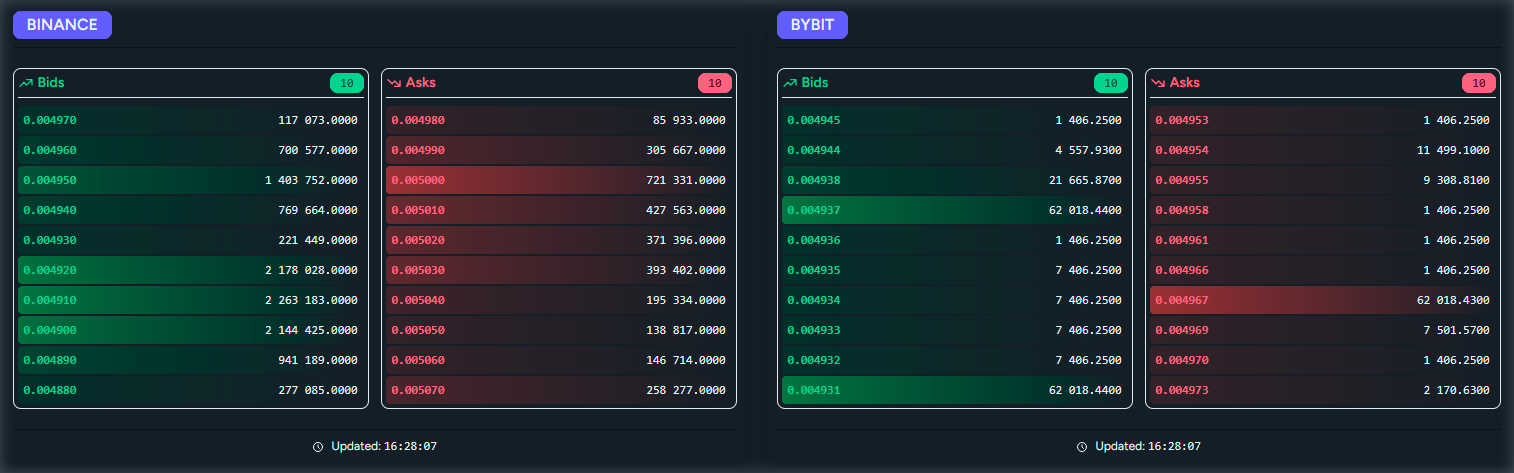Click Binance bid quantity 2 178 028.0000
The height and width of the screenshot is (473, 1514).
311,270
